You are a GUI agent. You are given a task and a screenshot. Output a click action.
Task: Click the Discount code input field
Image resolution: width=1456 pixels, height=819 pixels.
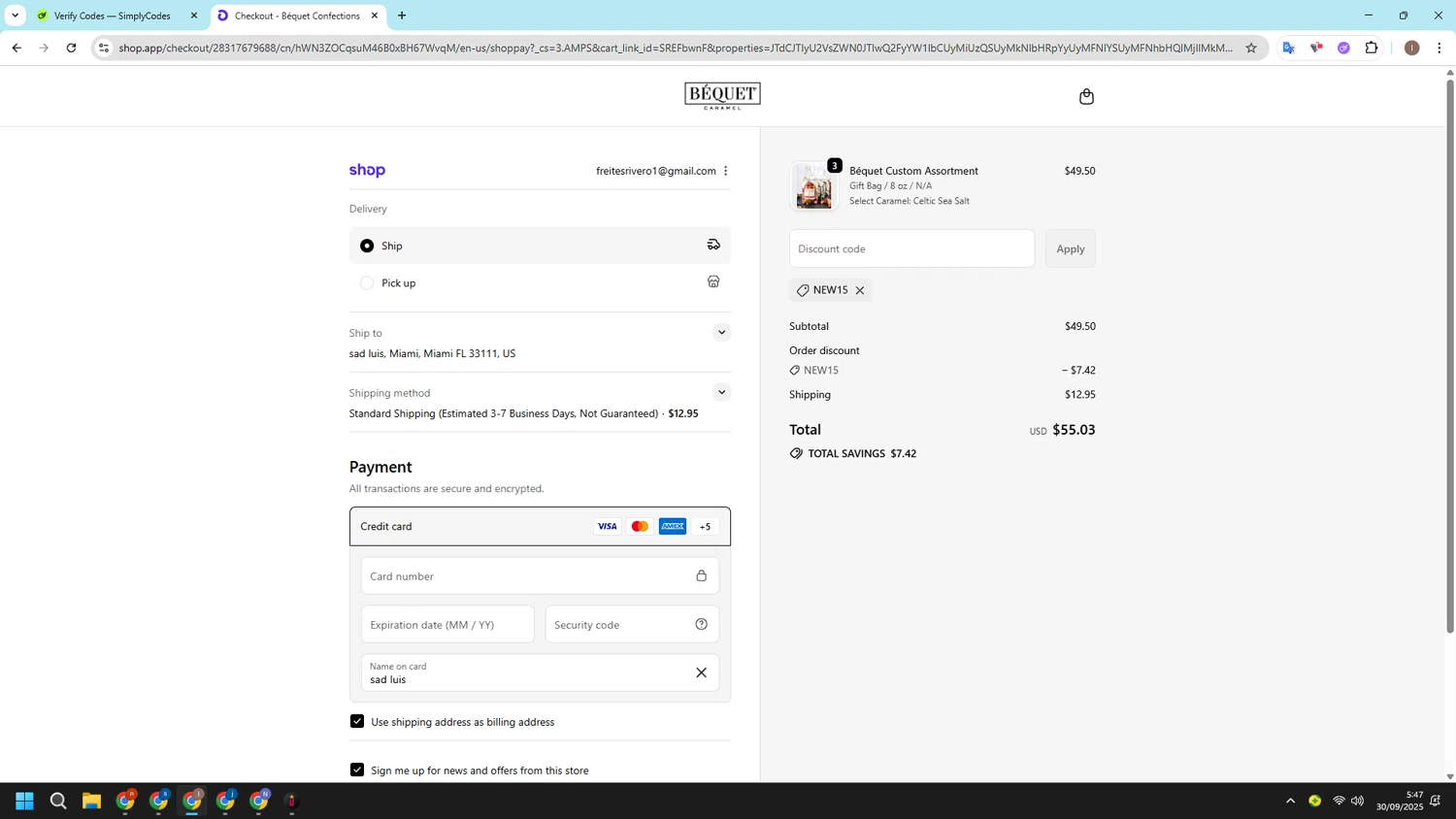click(x=911, y=248)
